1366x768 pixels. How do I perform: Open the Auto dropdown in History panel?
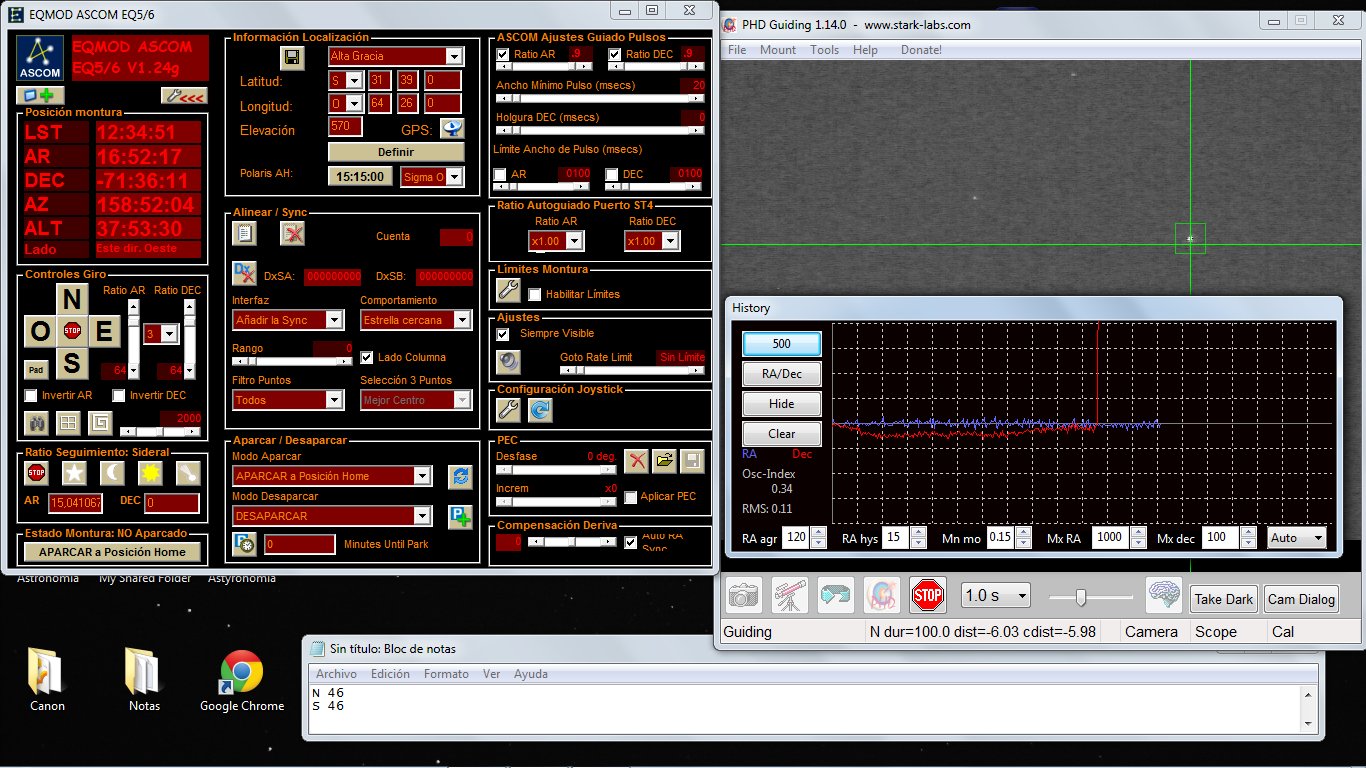click(x=1296, y=537)
